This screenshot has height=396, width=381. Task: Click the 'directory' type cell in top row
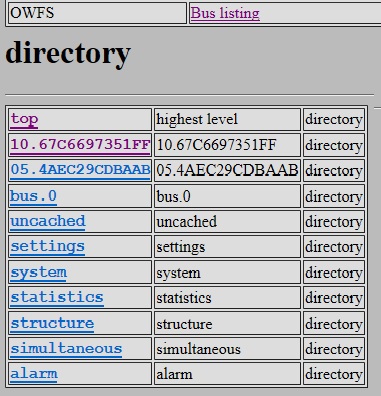pos(334,119)
